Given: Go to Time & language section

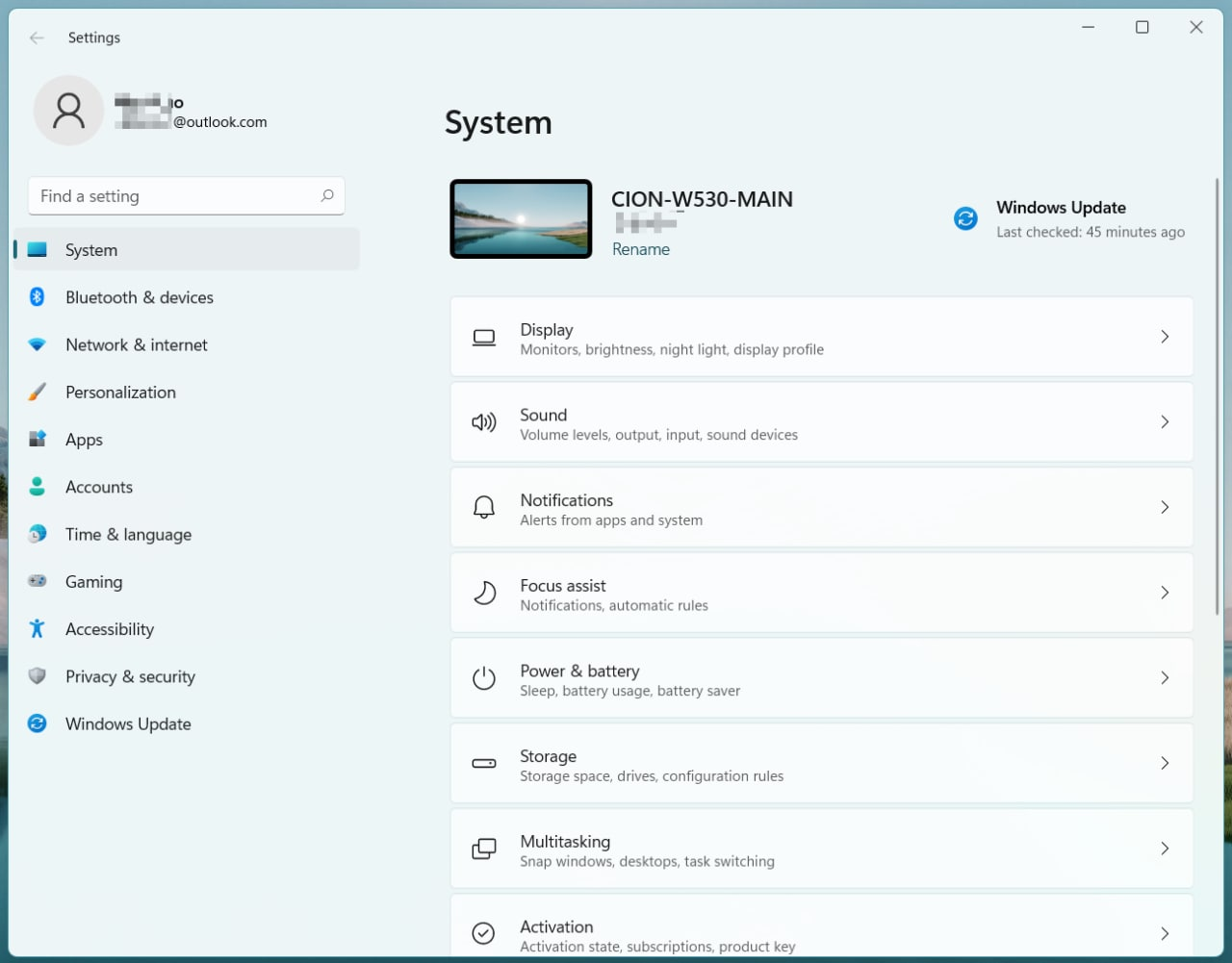Looking at the screenshot, I should coord(128,535).
